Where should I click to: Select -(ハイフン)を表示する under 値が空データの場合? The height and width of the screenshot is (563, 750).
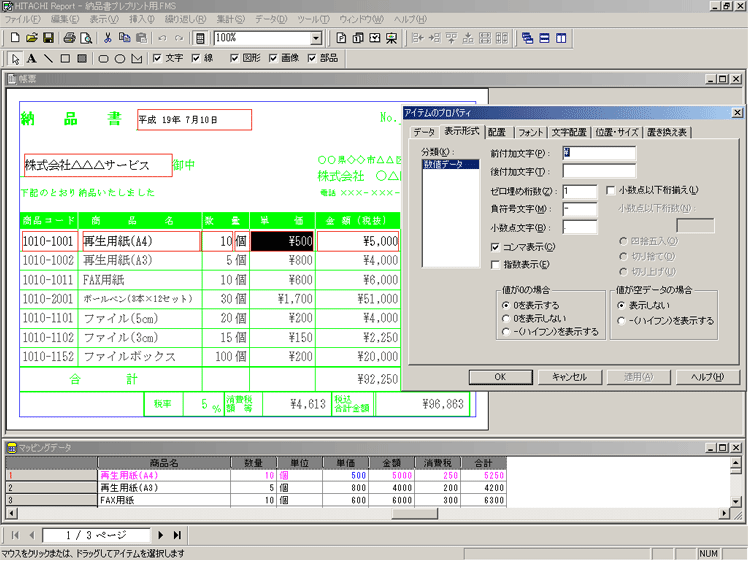pos(621,321)
